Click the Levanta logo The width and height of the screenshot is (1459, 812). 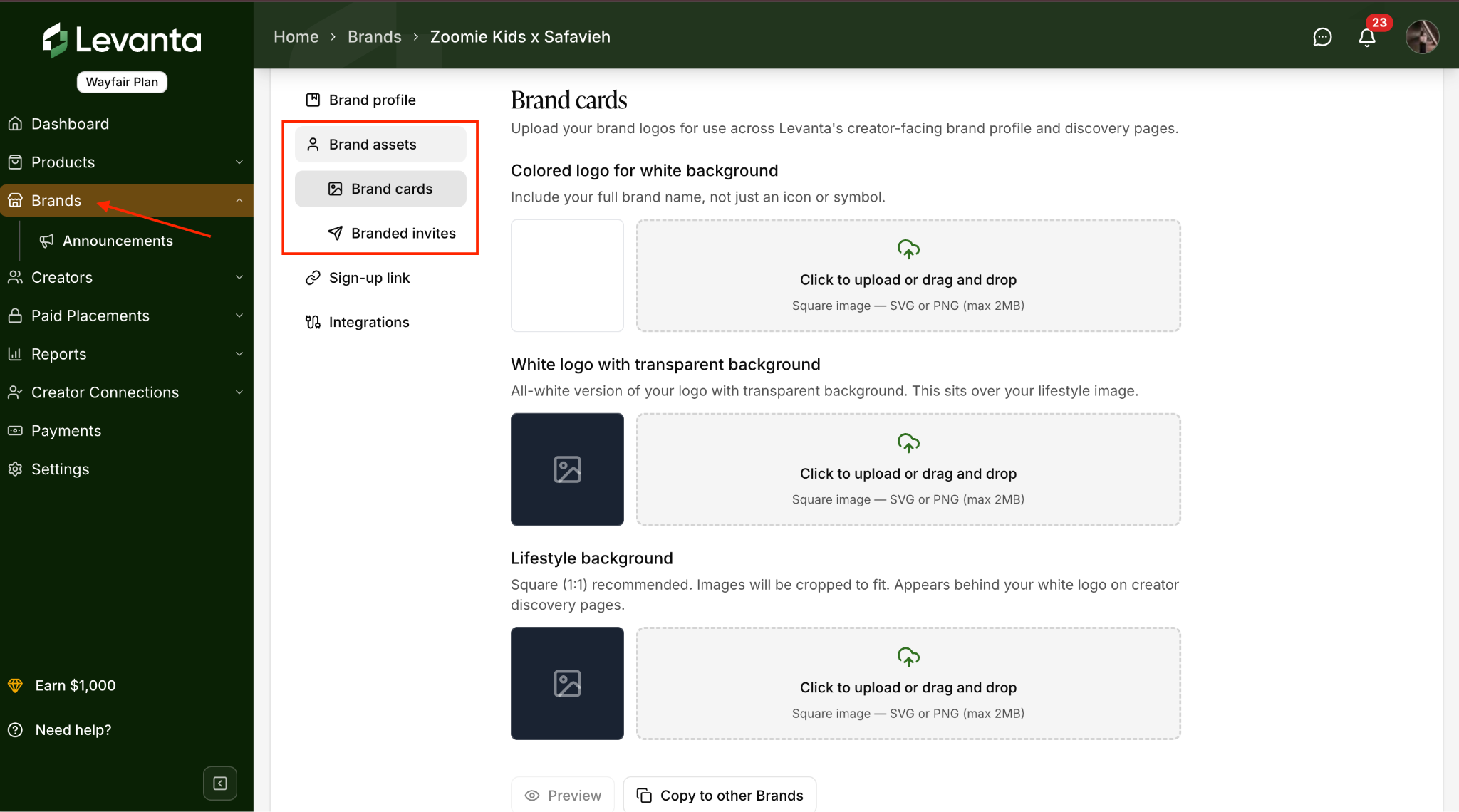coord(122,40)
